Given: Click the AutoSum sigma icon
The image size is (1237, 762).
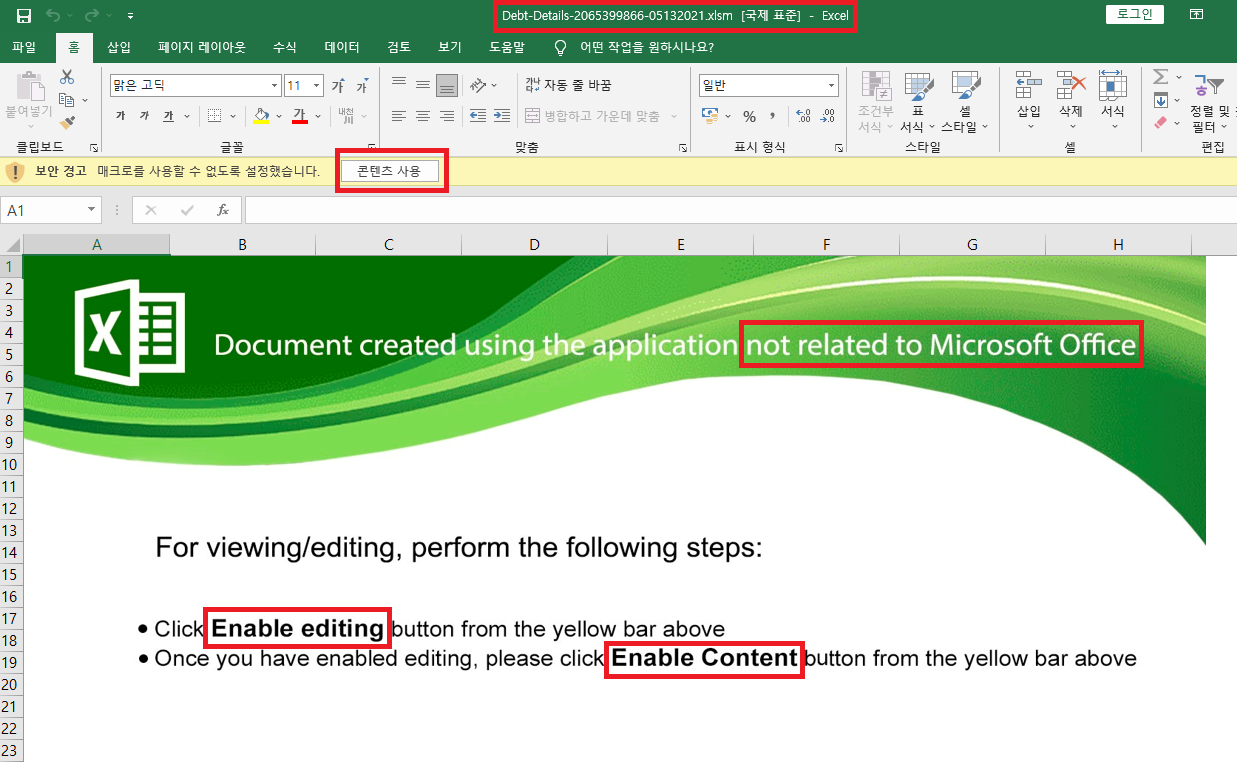Looking at the screenshot, I should pos(1160,77).
